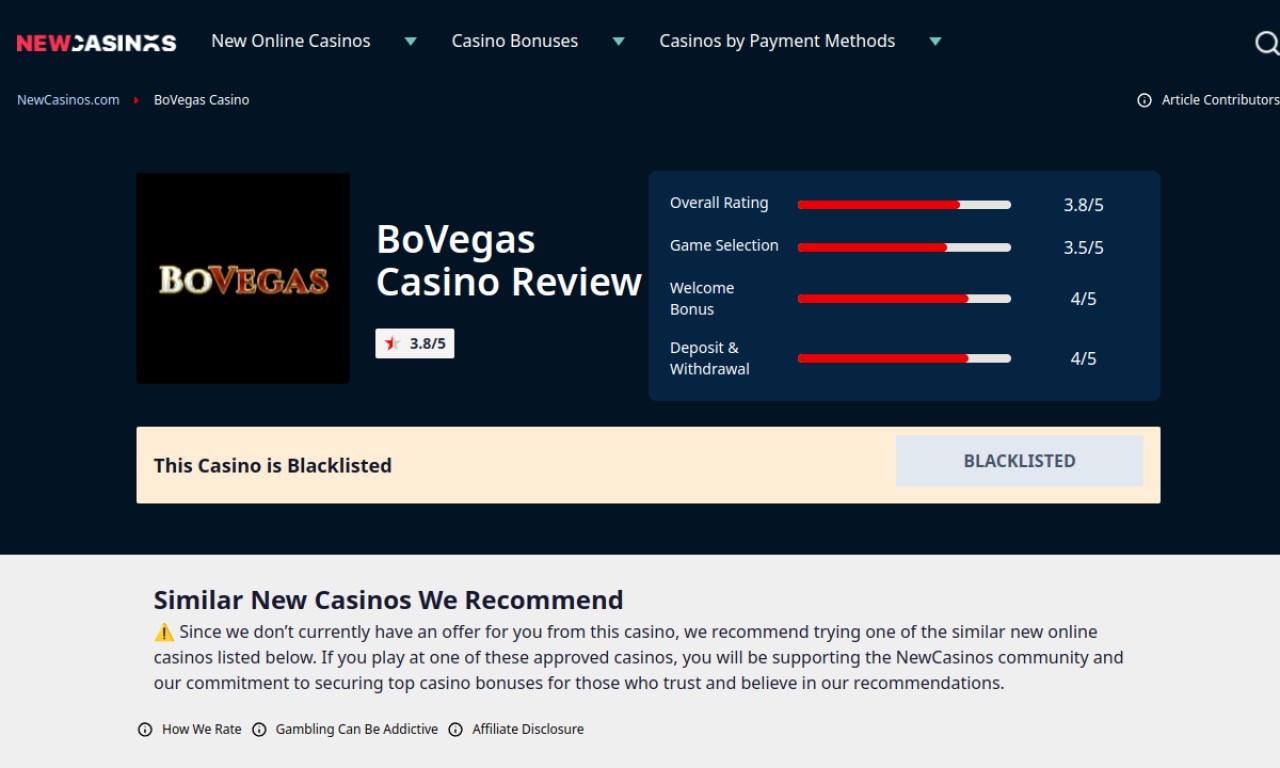This screenshot has height=768, width=1280.
Task: Click the Affiliate Disclosure info icon
Action: 456,729
